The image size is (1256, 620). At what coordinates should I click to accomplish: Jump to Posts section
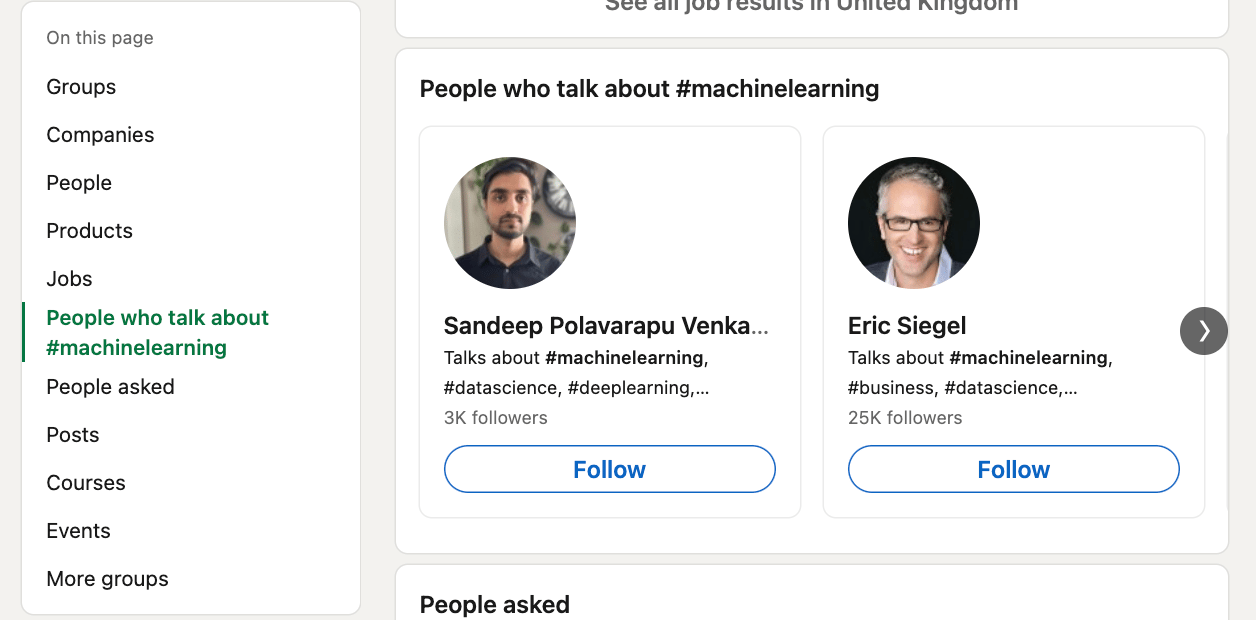pos(73,435)
